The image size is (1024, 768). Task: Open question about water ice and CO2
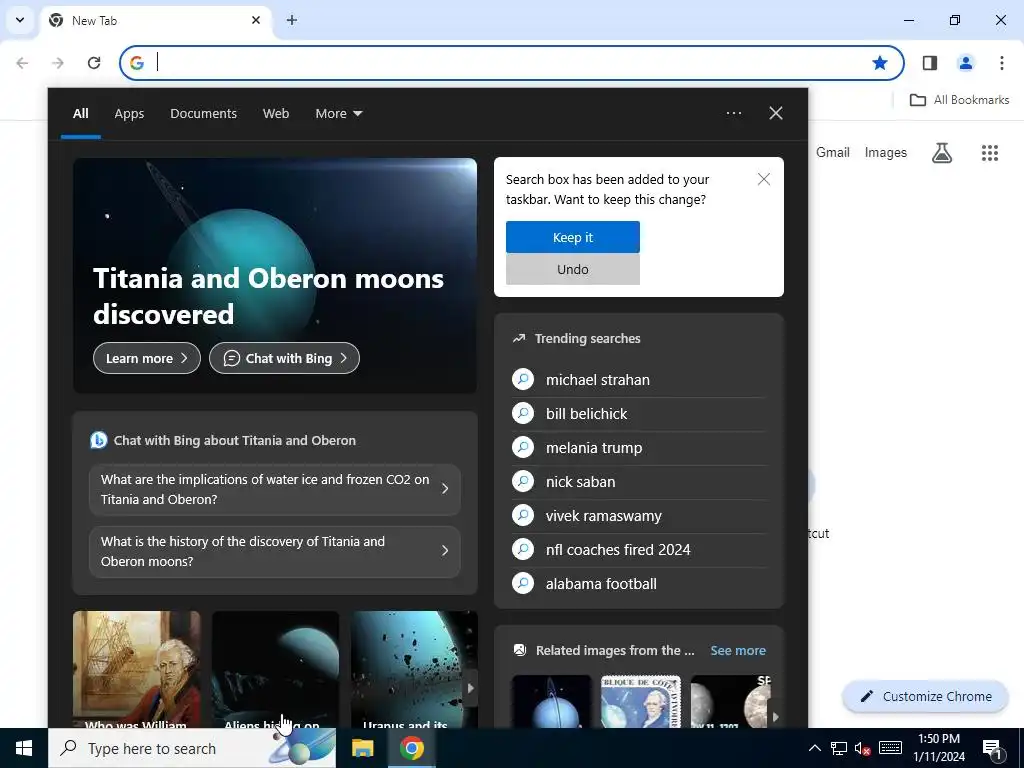coord(275,489)
